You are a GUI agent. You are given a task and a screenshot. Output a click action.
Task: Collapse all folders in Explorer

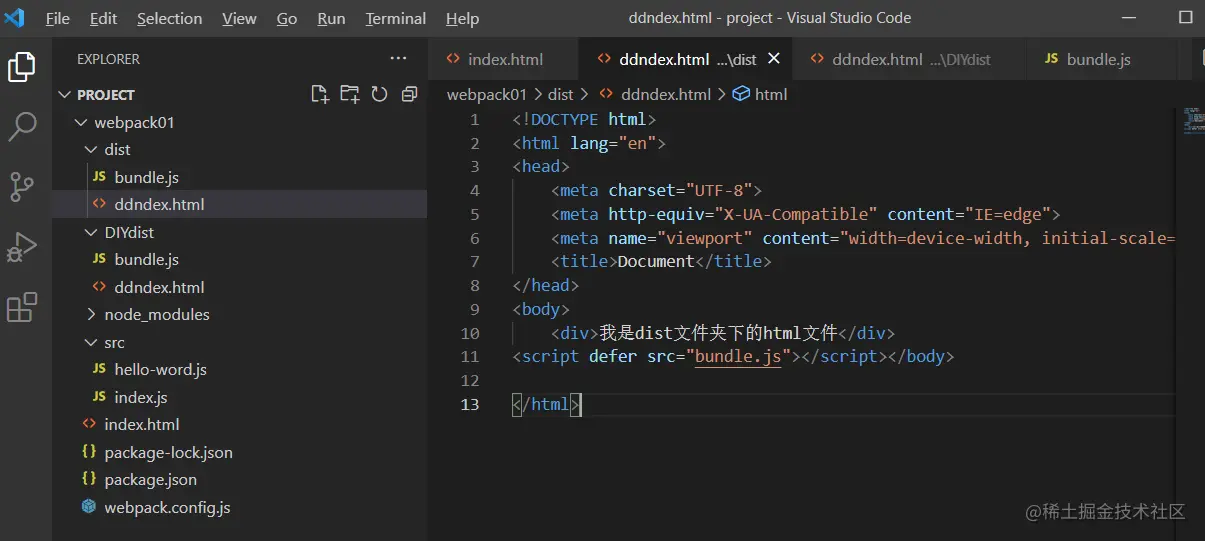click(x=409, y=94)
